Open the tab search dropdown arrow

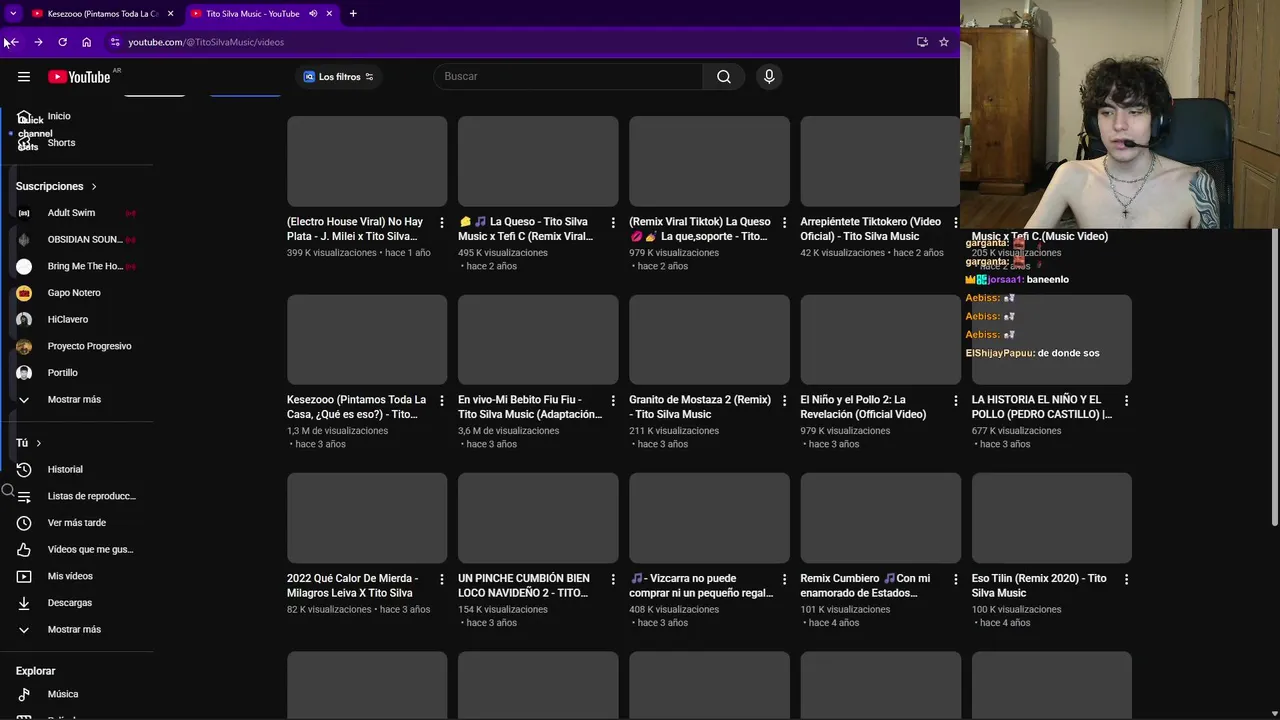coord(13,13)
